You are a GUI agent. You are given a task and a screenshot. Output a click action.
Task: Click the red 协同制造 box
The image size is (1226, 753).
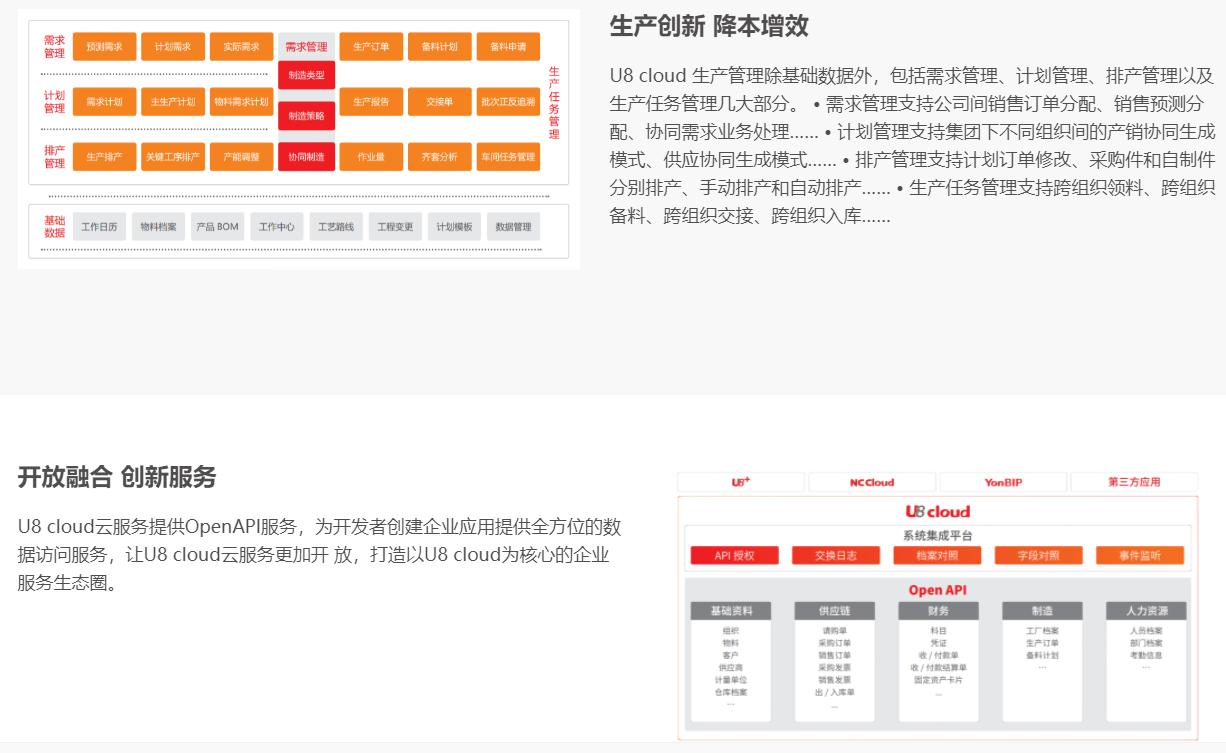(306, 157)
